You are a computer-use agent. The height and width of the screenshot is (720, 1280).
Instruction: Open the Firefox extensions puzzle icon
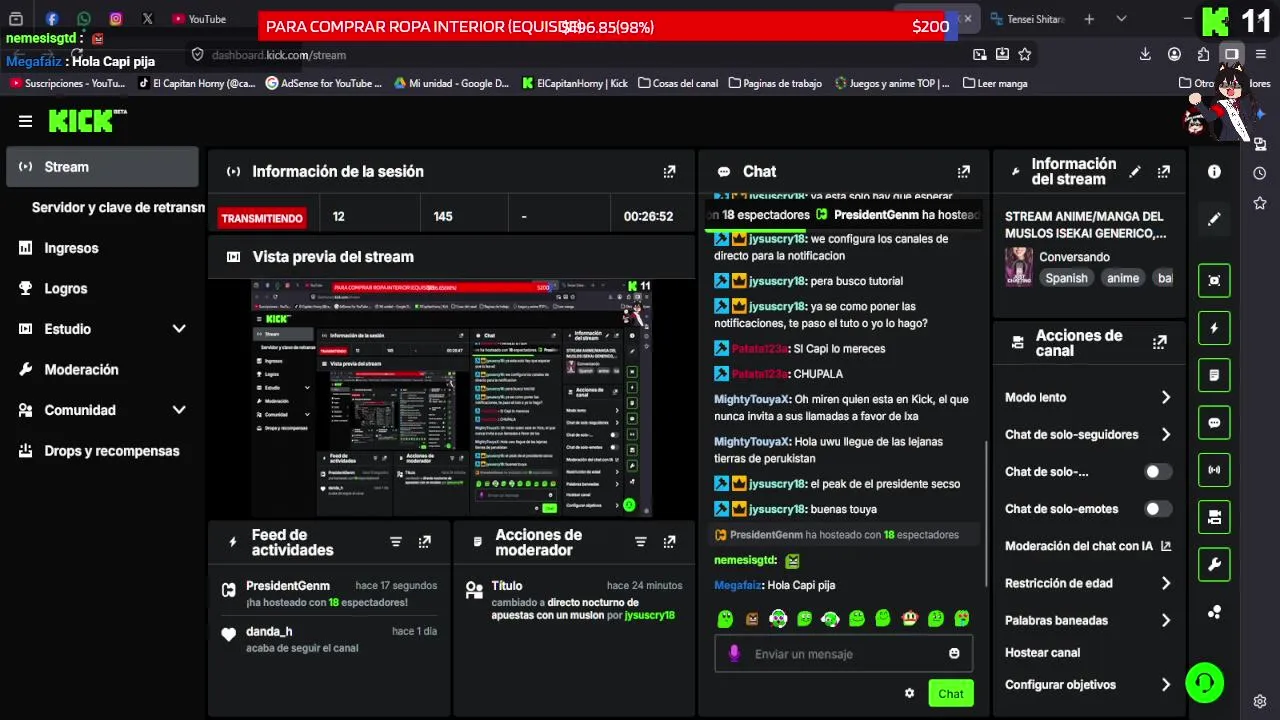(x=1203, y=55)
